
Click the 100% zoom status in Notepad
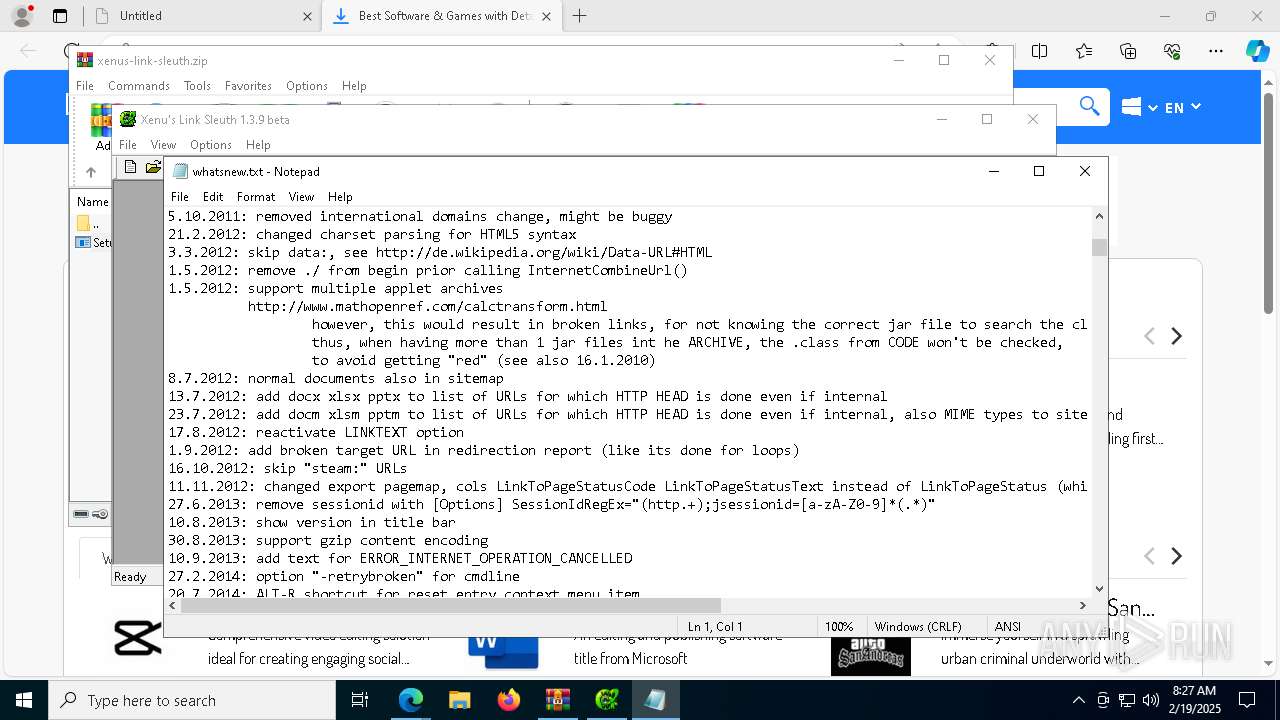point(839,627)
